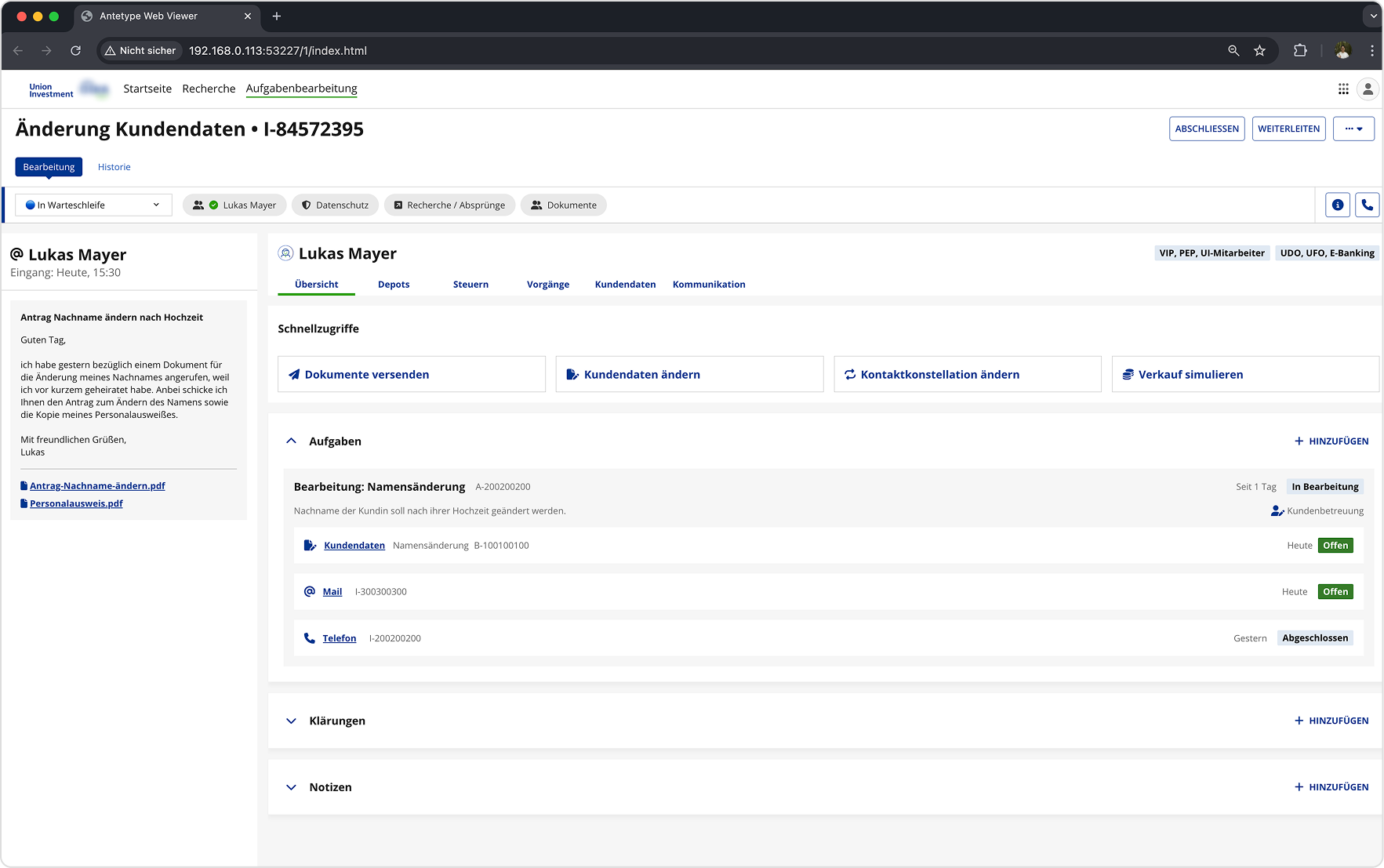Open the Telefon link I-200200200

point(340,638)
